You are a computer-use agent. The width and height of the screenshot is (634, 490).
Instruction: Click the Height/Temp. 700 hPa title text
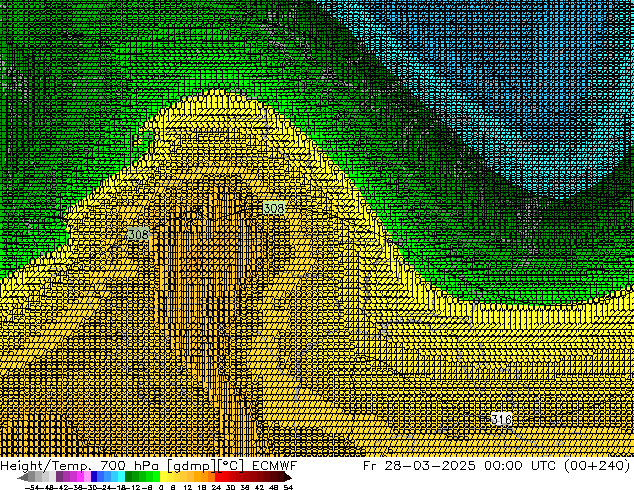tap(82, 466)
